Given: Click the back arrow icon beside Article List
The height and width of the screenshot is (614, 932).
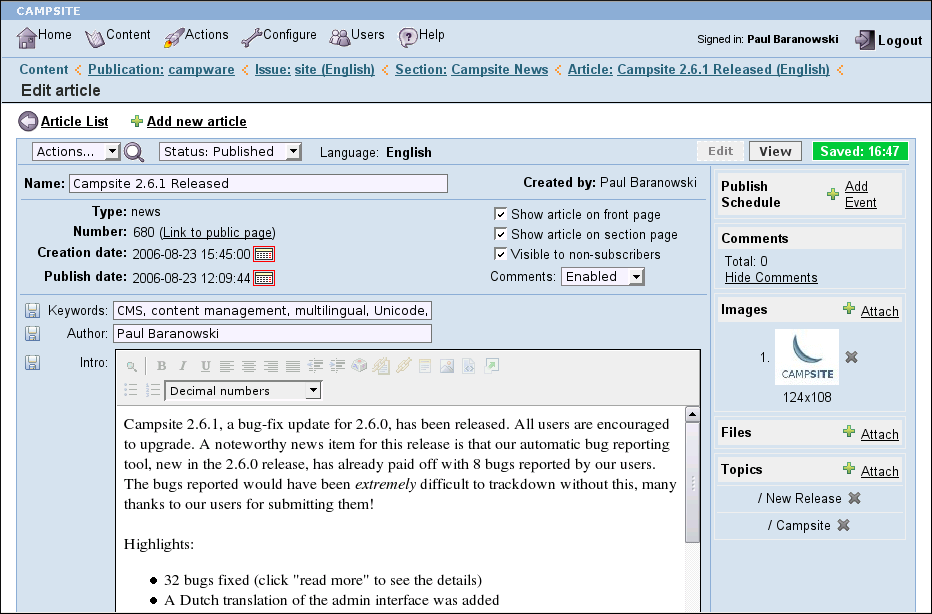Looking at the screenshot, I should point(28,121).
